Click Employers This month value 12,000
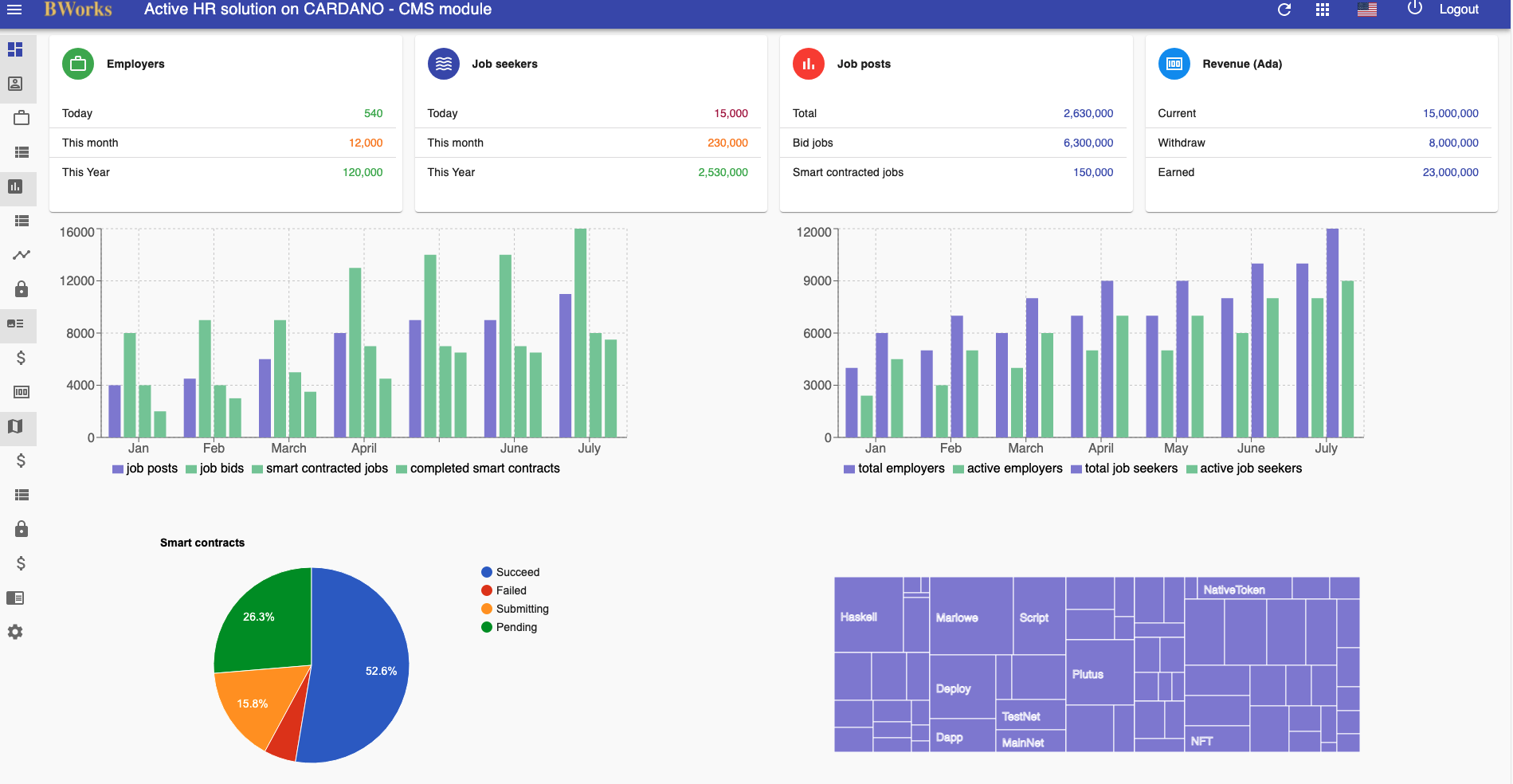The height and width of the screenshot is (784, 1513). click(x=366, y=143)
